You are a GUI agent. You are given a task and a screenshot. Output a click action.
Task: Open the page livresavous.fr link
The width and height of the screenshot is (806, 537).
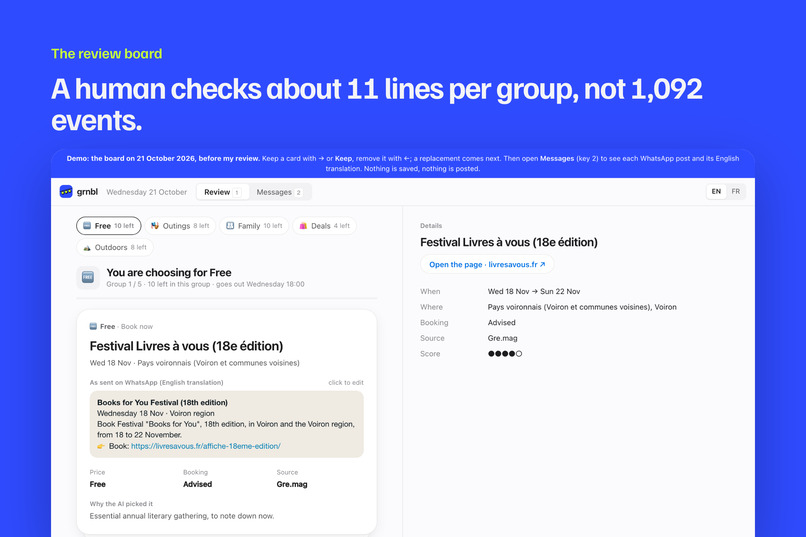[487, 264]
